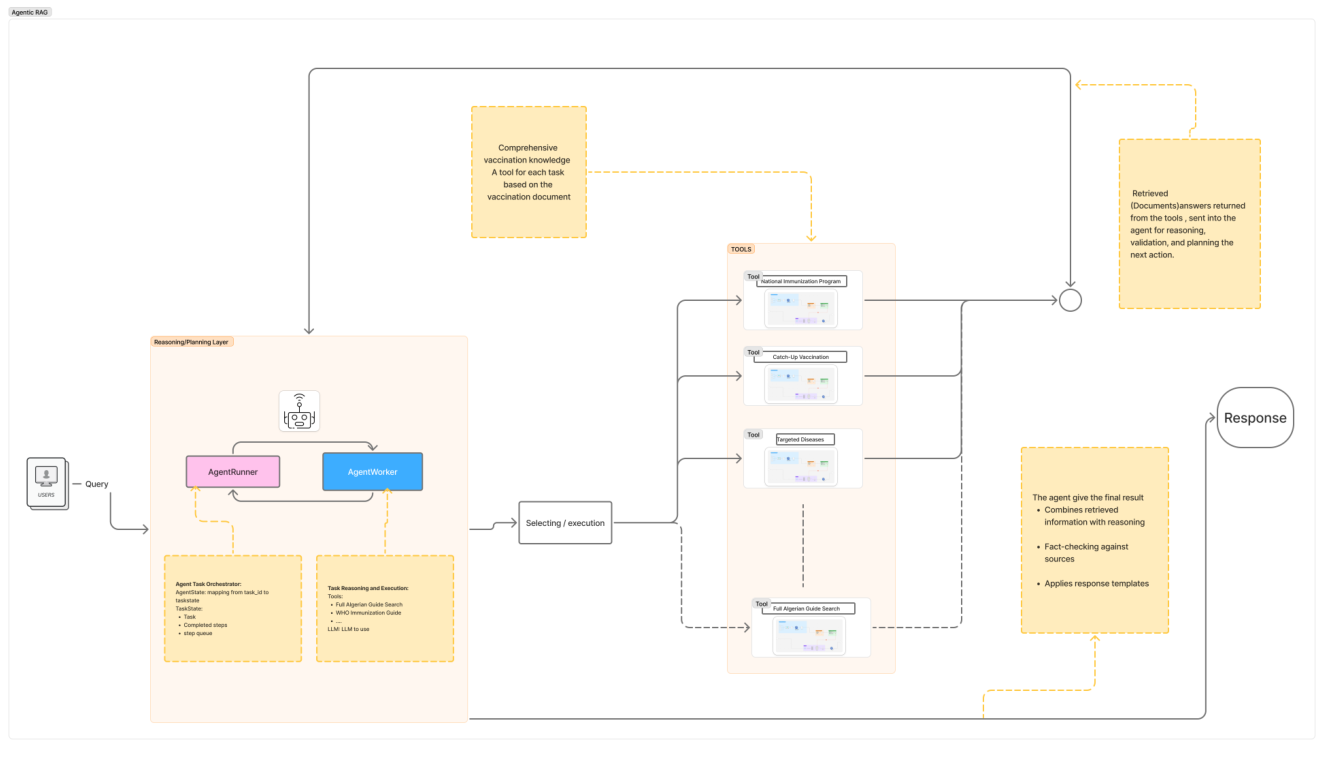The width and height of the screenshot is (1322, 779).
Task: Select the USERS monitor icon
Action: [47, 478]
